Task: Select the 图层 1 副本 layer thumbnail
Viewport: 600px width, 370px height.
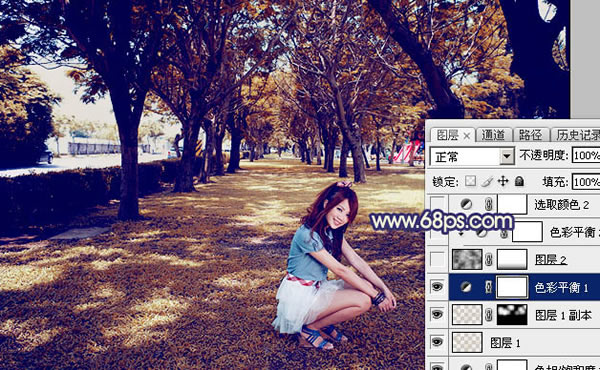Action: pyautogui.click(x=467, y=315)
